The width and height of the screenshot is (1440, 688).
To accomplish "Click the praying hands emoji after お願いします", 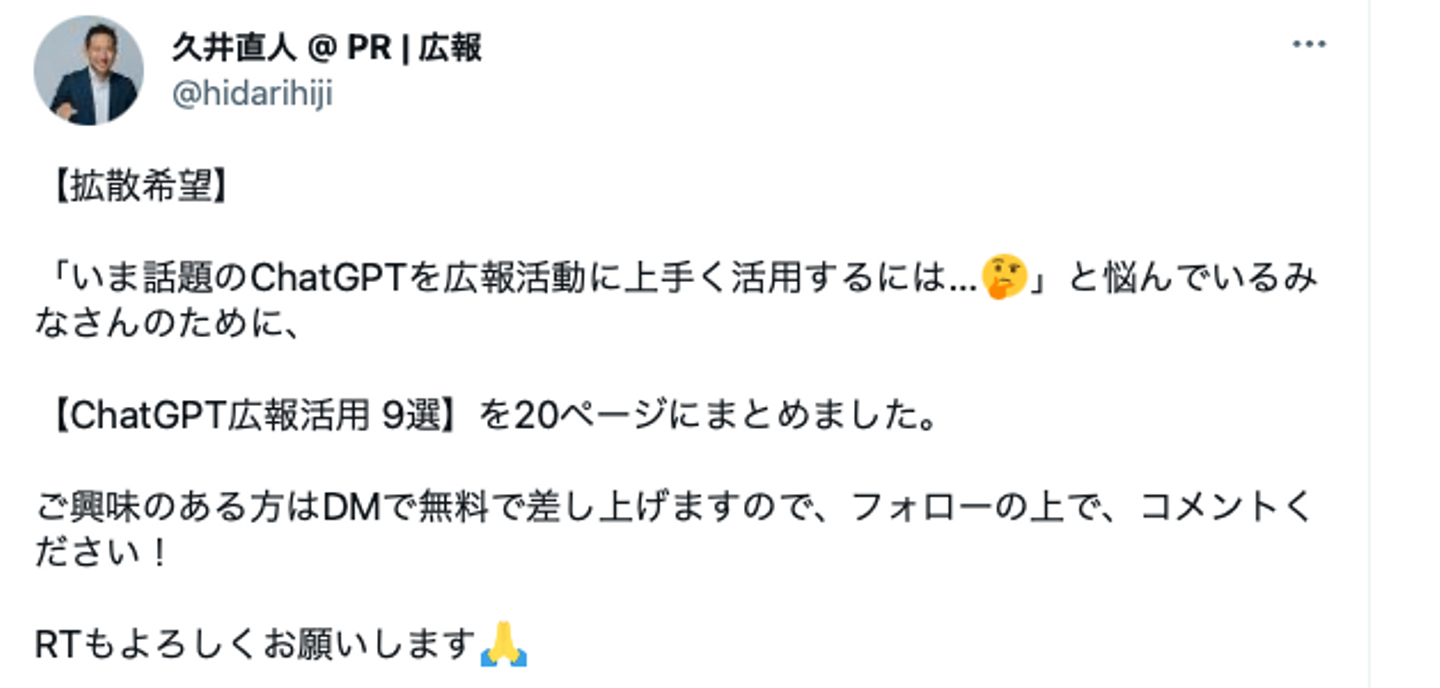I will 503,645.
